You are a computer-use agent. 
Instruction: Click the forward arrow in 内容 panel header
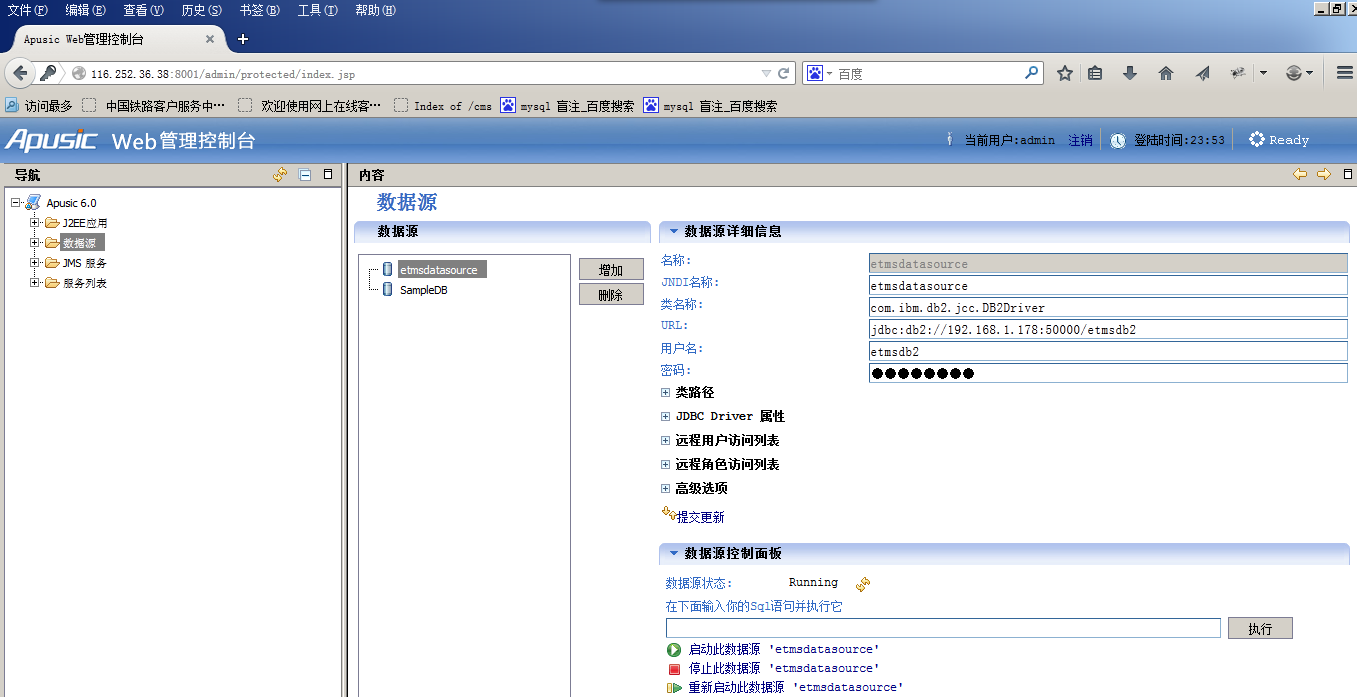(x=1324, y=174)
